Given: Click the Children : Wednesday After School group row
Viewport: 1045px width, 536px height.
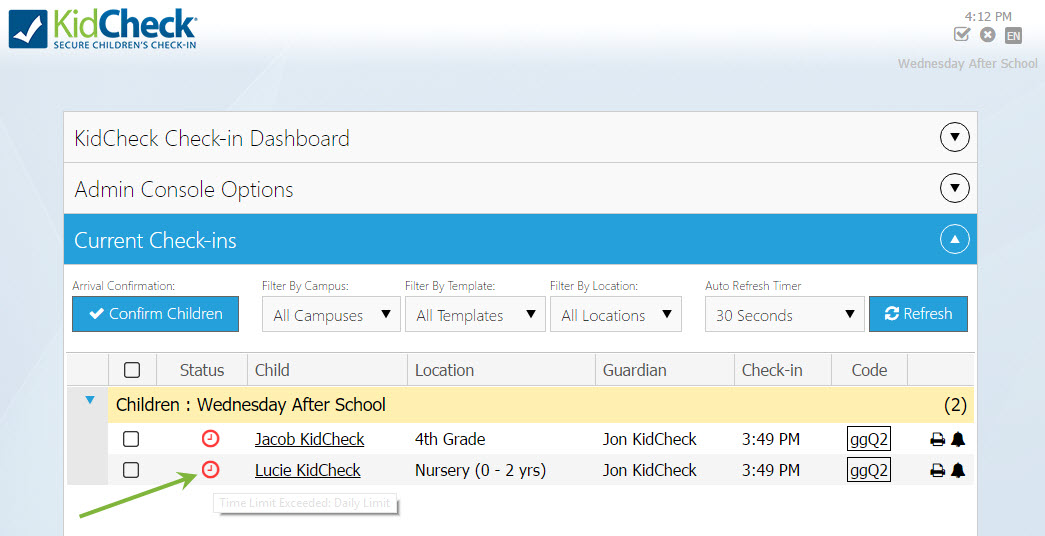Looking at the screenshot, I should (540, 405).
